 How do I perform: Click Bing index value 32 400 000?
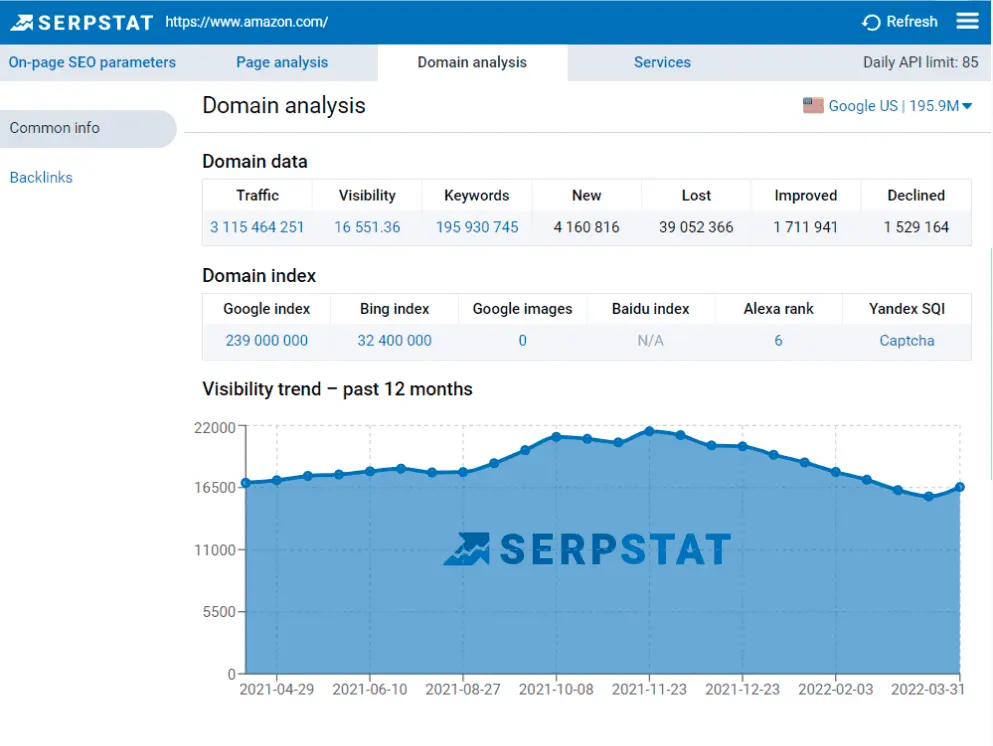pos(395,340)
